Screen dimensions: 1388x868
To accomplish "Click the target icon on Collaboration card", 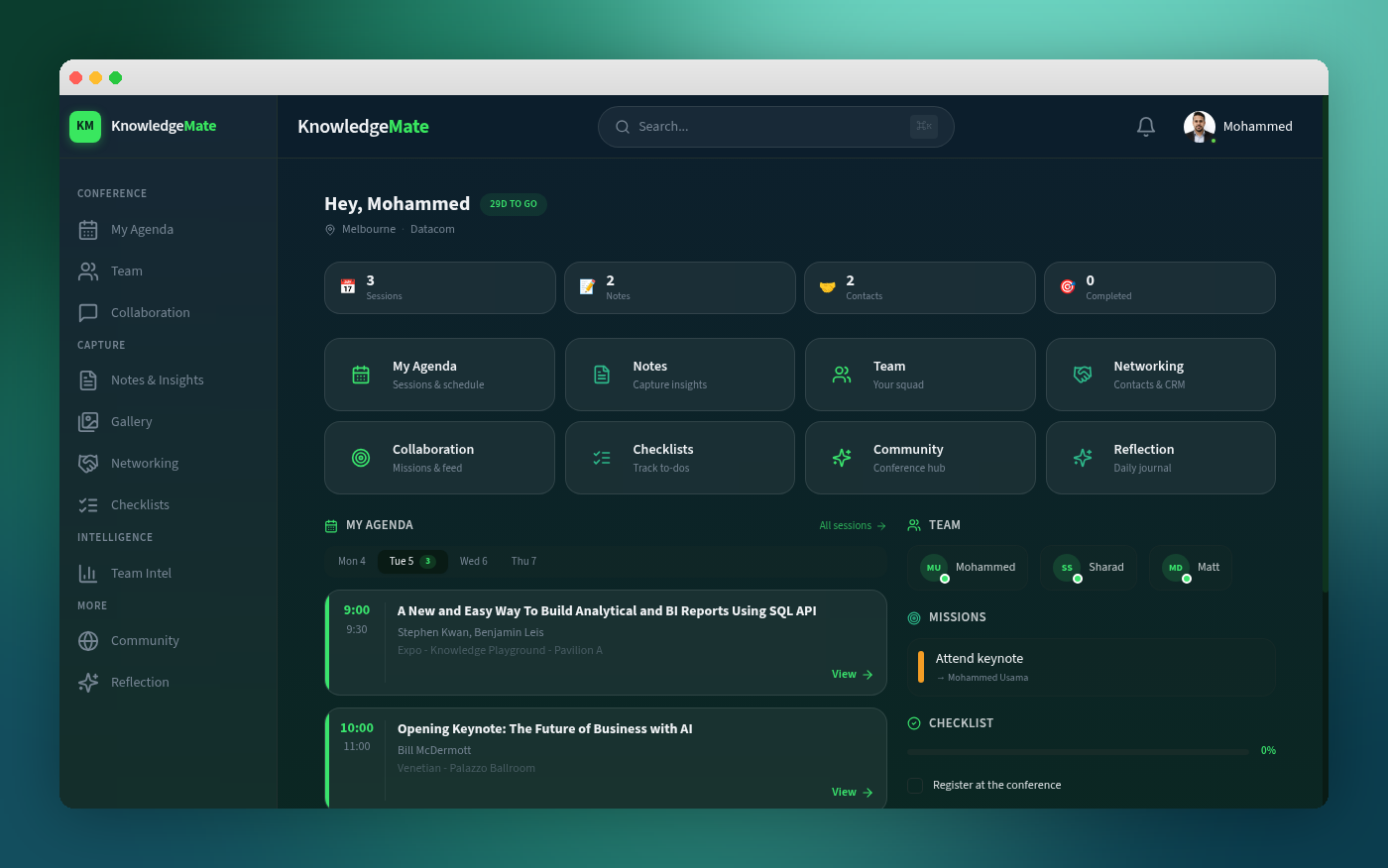I will (361, 458).
